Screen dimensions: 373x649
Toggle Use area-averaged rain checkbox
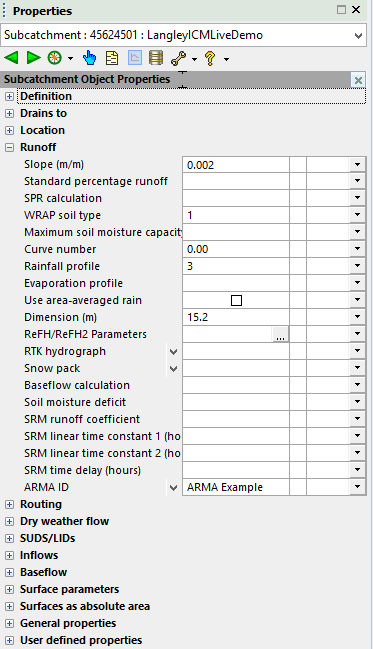tap(236, 300)
